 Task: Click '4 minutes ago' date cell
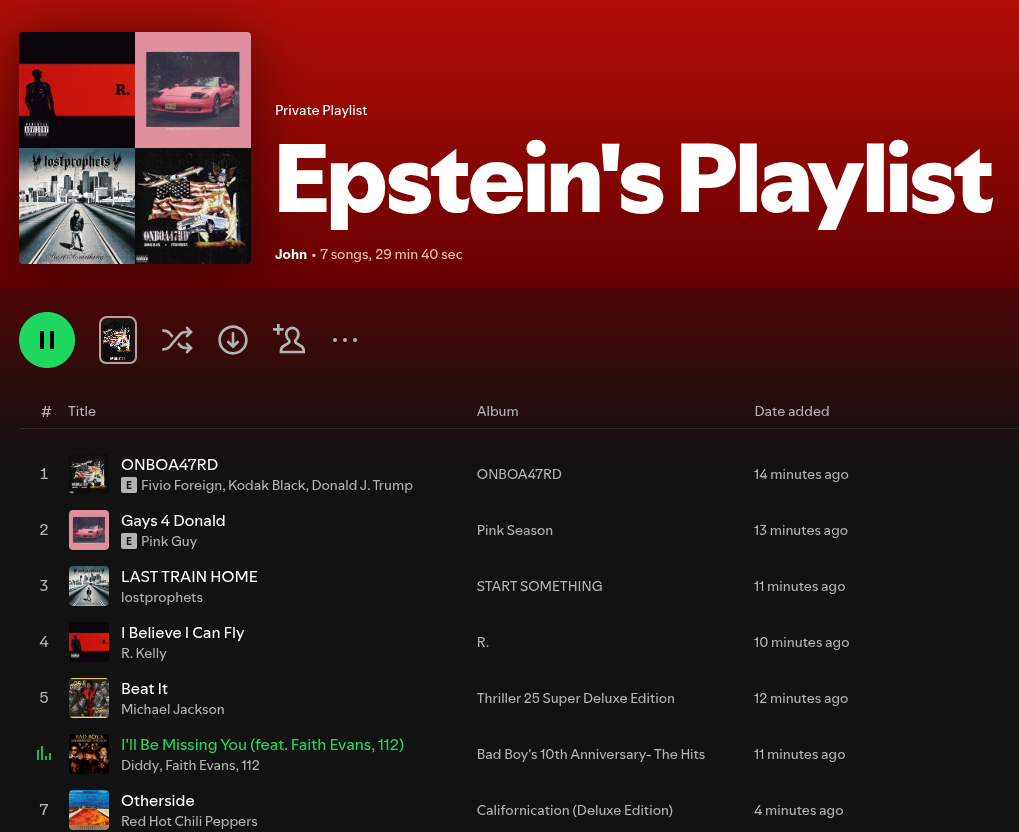point(799,810)
